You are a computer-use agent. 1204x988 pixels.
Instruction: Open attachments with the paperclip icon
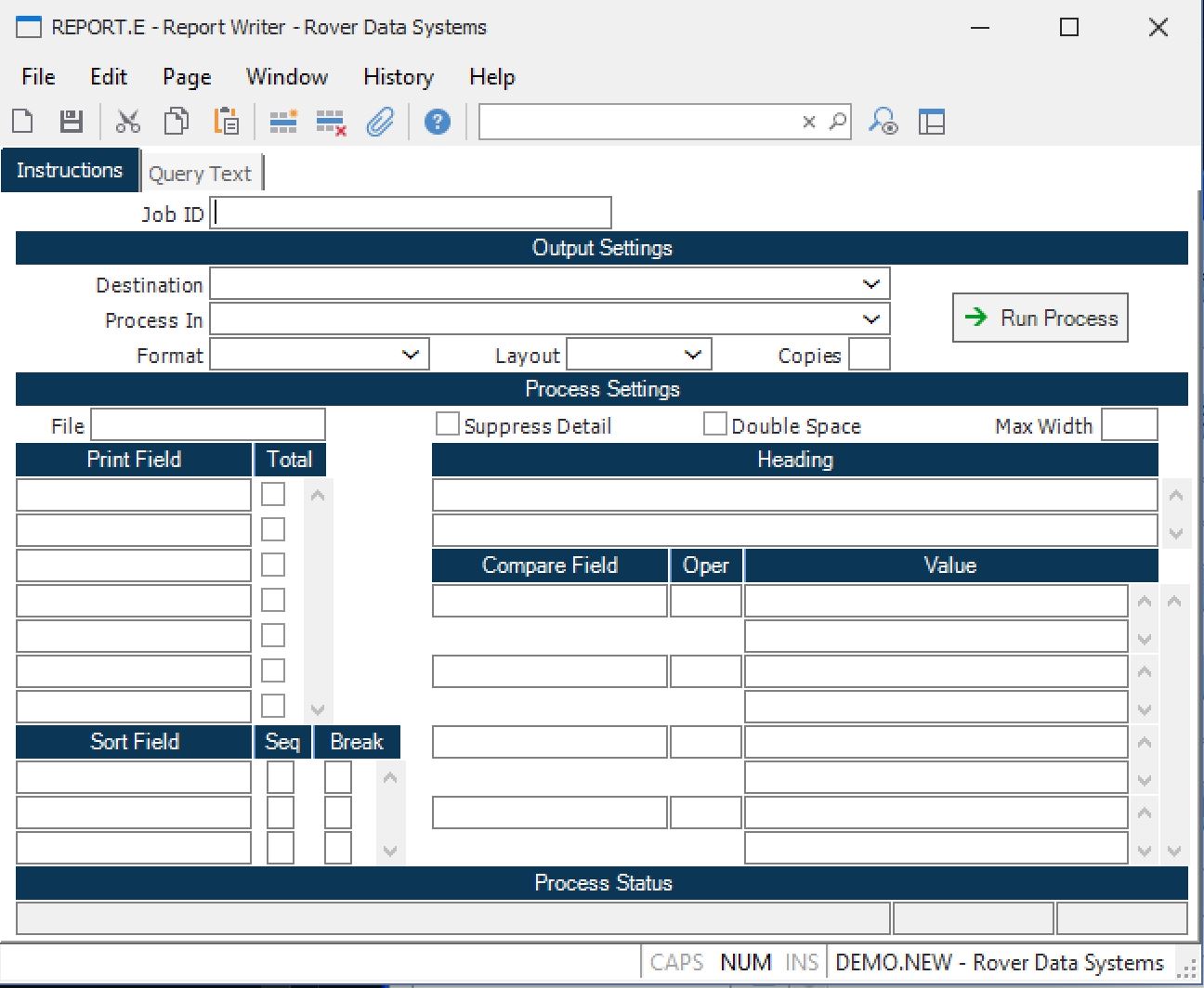point(380,122)
